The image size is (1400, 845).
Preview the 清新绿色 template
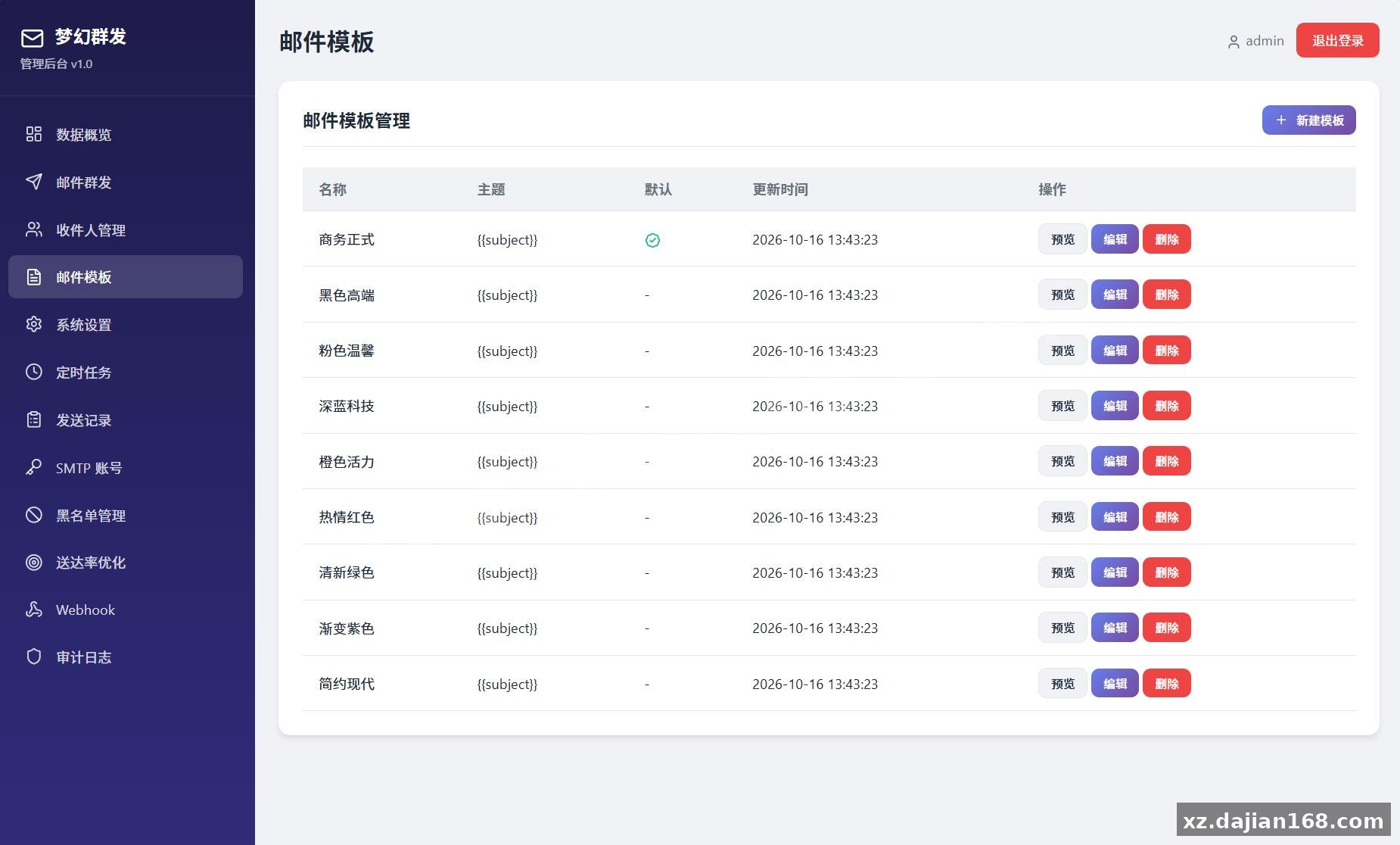click(x=1062, y=572)
